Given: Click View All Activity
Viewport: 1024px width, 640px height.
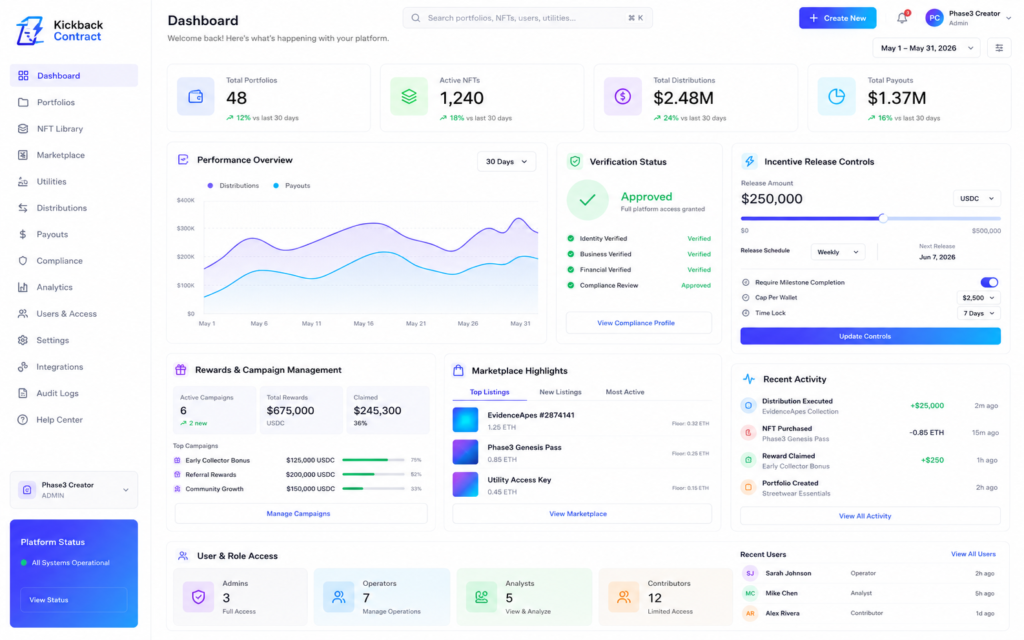Looking at the screenshot, I should point(870,516).
